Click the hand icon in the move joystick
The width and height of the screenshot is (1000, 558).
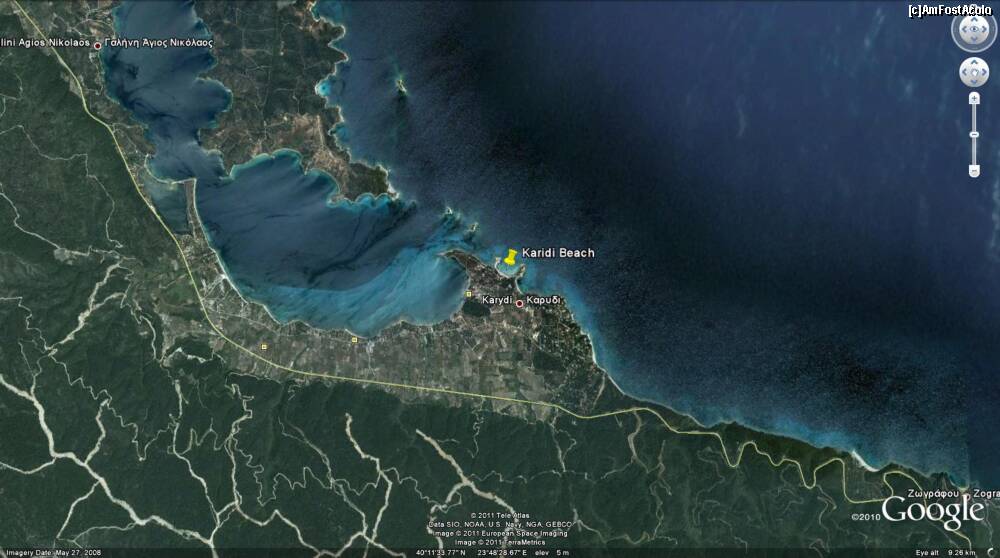[974, 72]
